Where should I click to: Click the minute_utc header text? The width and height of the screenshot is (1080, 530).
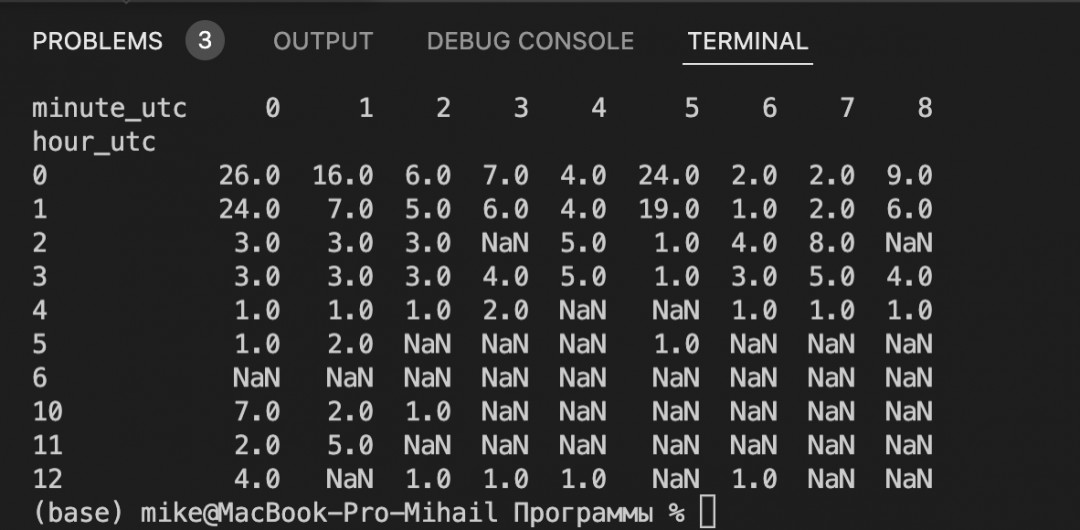click(110, 108)
